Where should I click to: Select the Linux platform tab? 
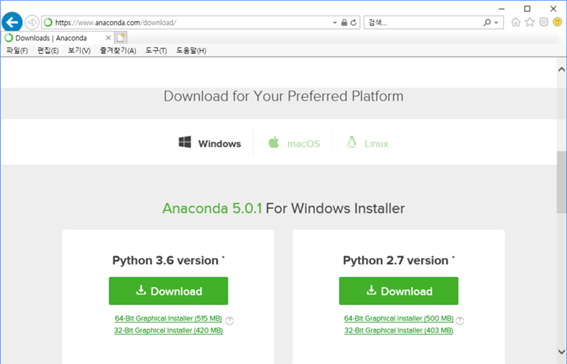point(367,143)
